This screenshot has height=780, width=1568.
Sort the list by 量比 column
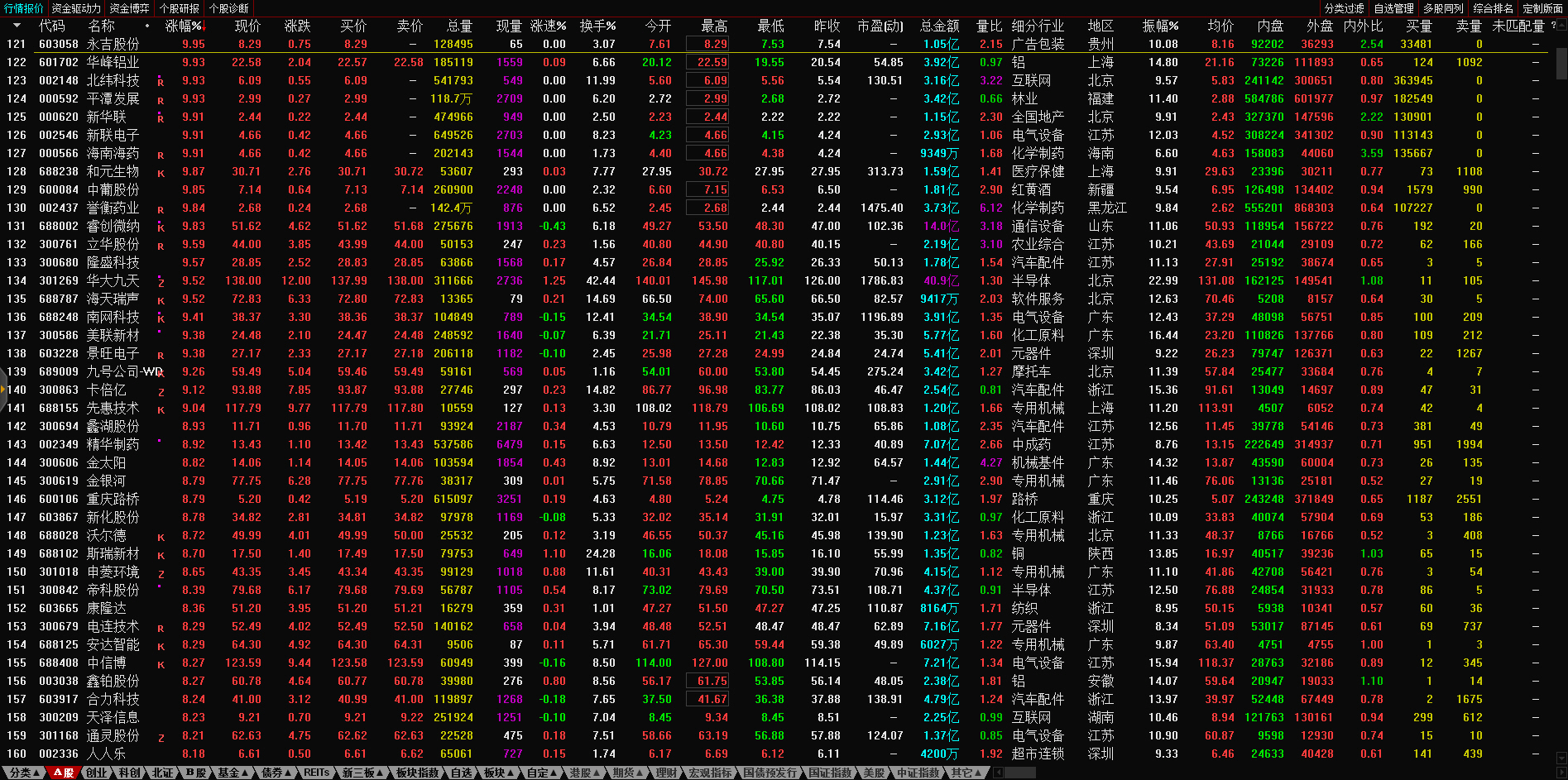[x=989, y=26]
